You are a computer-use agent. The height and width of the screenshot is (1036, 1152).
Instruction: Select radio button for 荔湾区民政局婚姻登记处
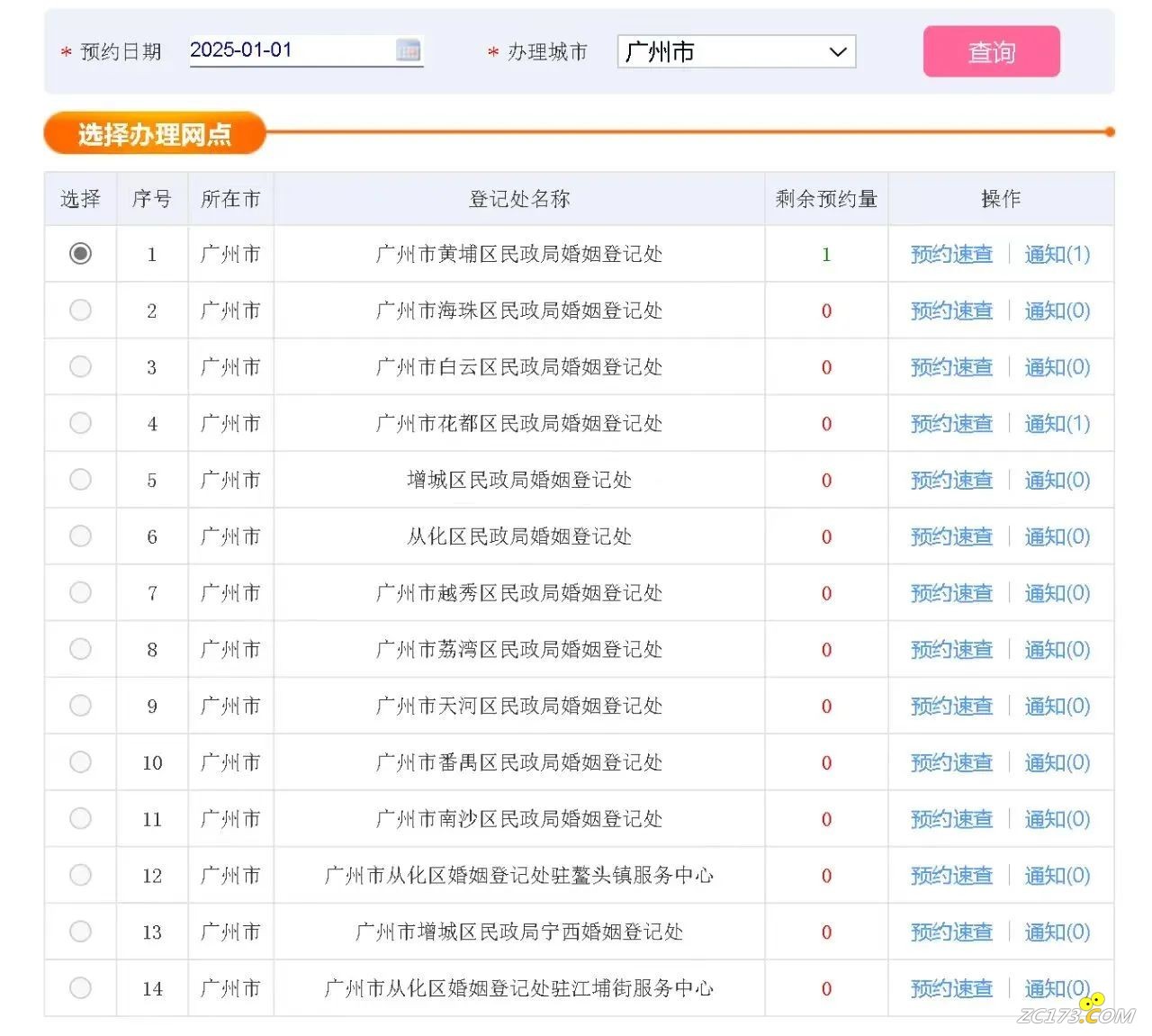[x=80, y=649]
